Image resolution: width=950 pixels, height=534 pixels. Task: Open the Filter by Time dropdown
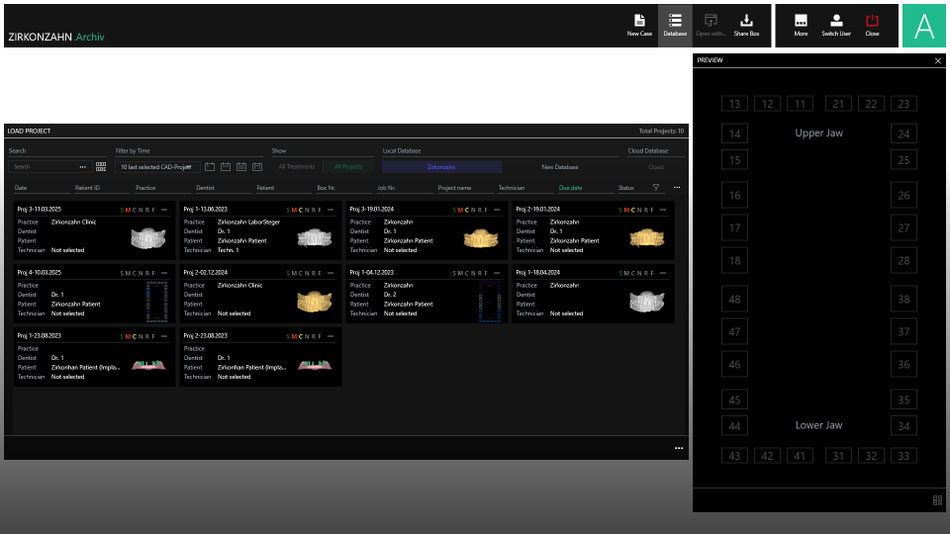click(157, 167)
